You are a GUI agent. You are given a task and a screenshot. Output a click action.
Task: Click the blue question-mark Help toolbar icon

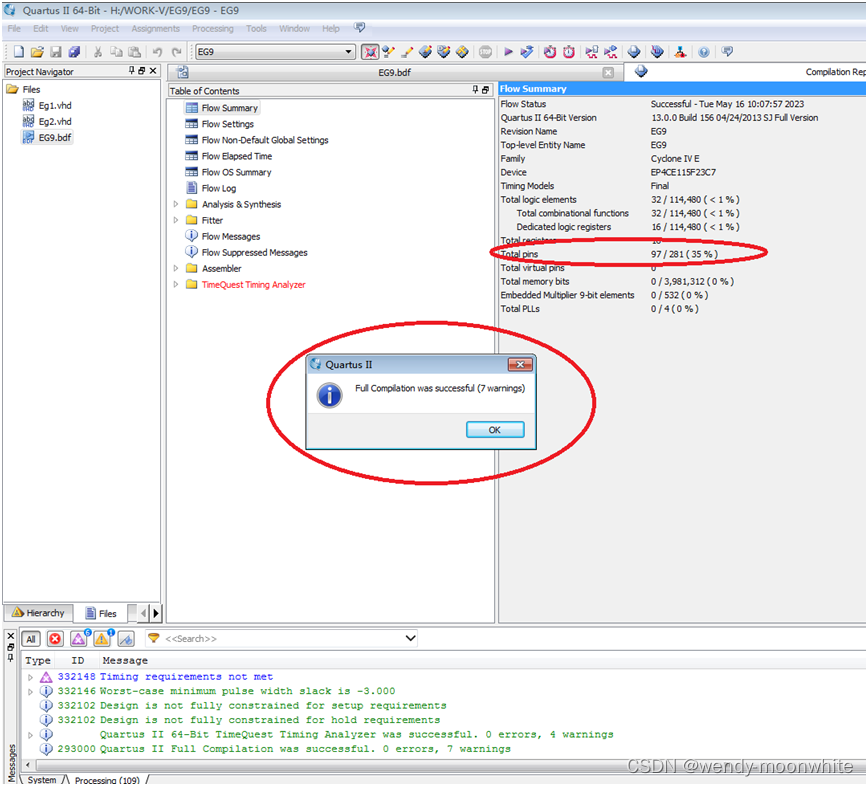click(704, 52)
